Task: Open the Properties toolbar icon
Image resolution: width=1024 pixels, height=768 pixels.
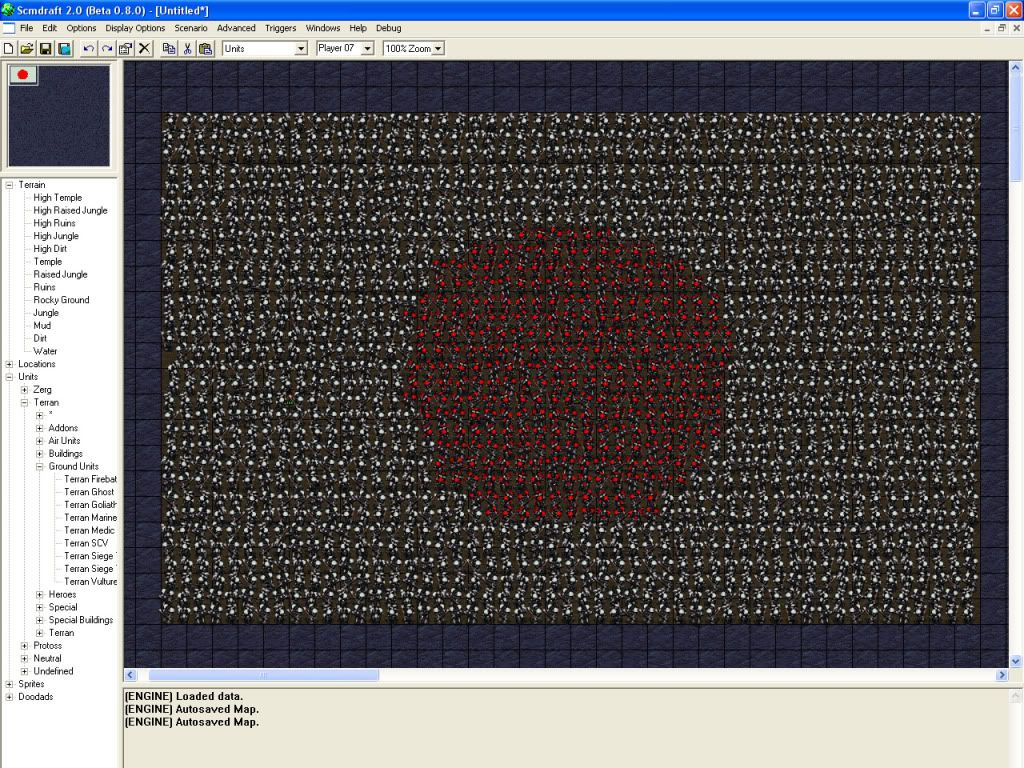Action: [125, 48]
